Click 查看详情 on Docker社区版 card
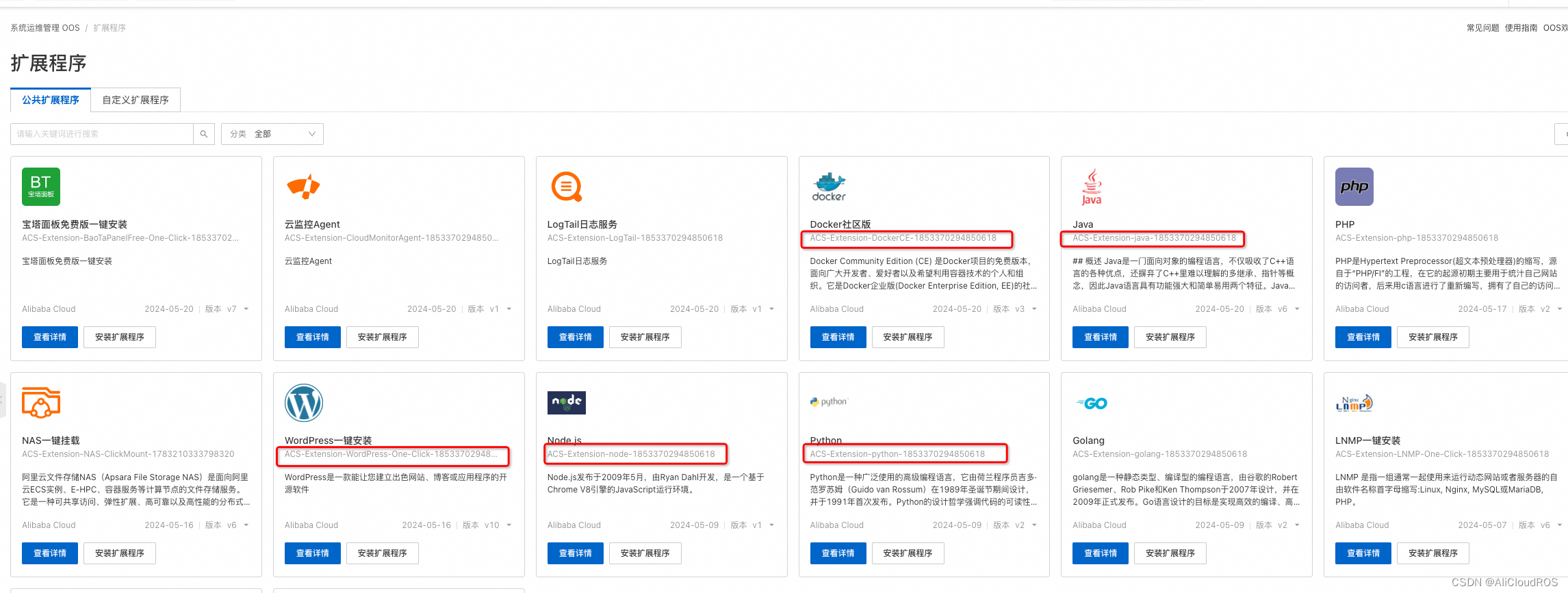Screen dimensions: 1568x593 [x=838, y=337]
